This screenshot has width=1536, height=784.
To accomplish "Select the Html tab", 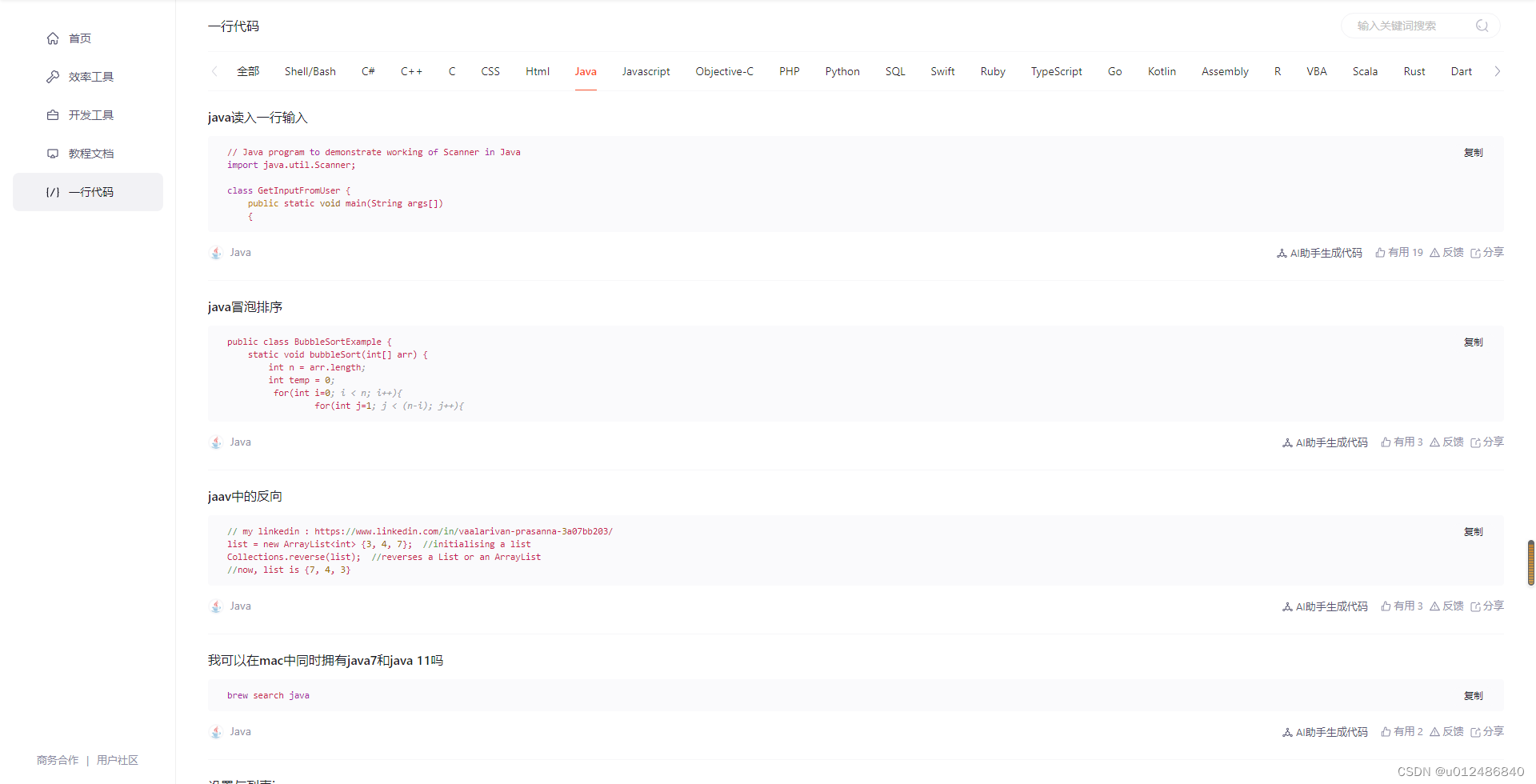I will point(538,71).
